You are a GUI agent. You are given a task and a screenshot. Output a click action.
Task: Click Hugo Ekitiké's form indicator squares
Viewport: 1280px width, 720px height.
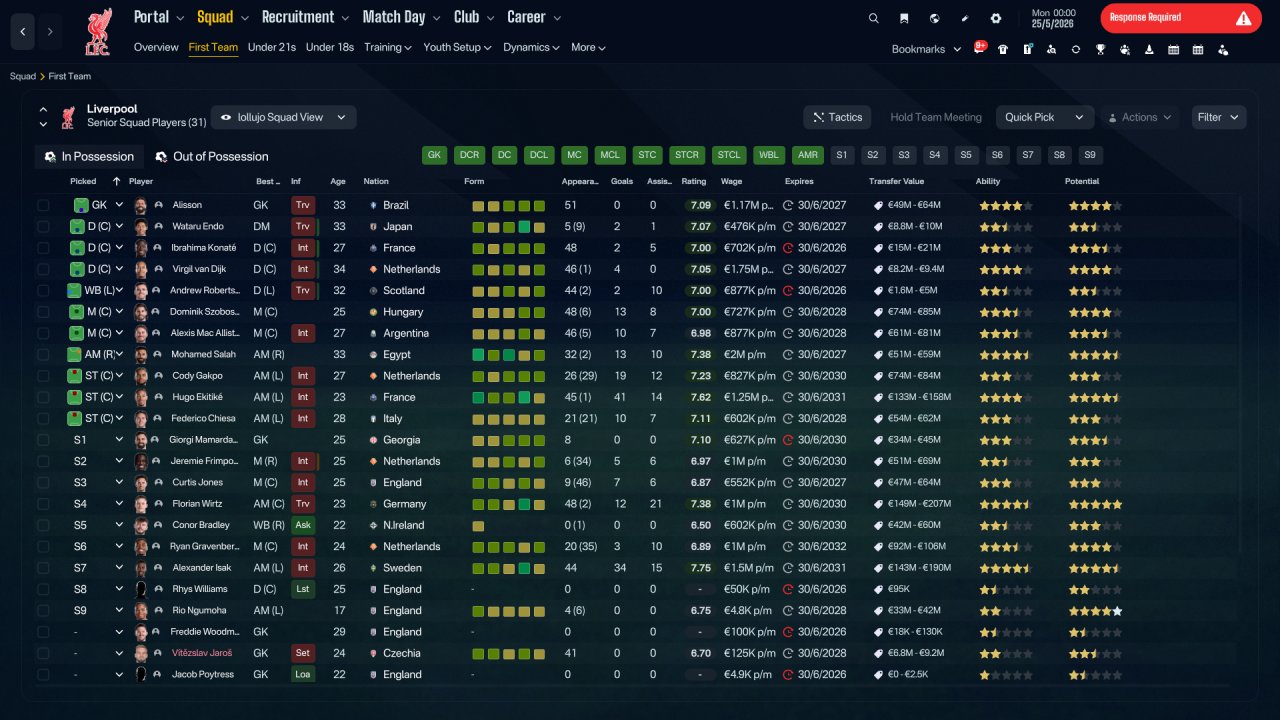509,397
